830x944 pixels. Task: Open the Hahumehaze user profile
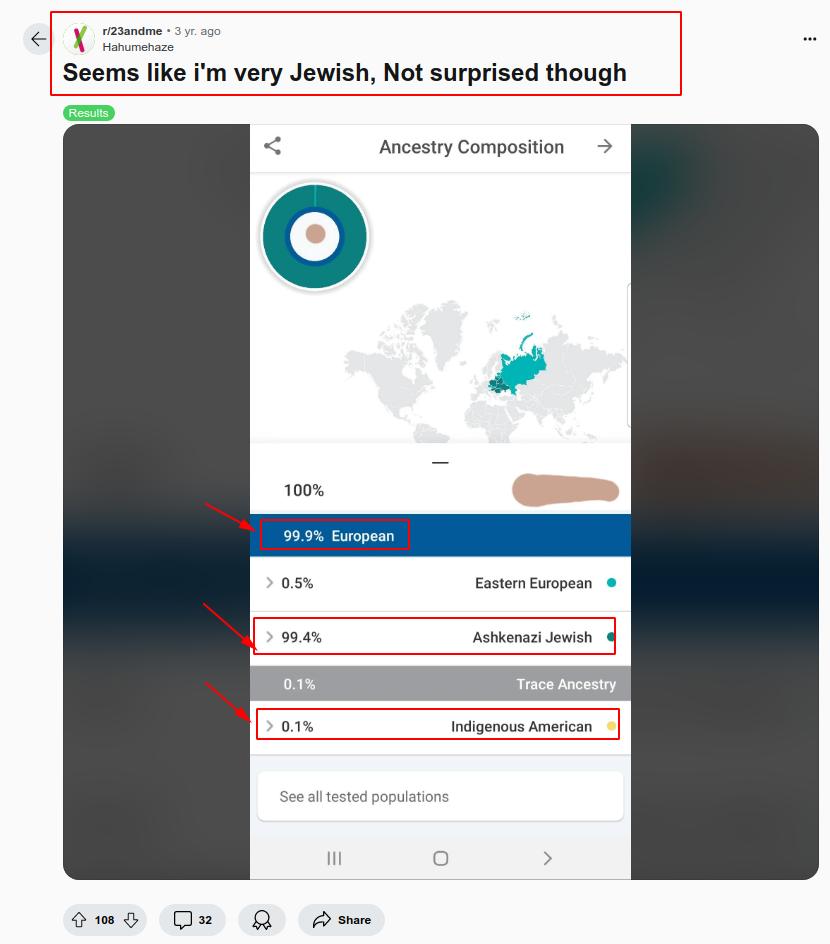[x=138, y=47]
